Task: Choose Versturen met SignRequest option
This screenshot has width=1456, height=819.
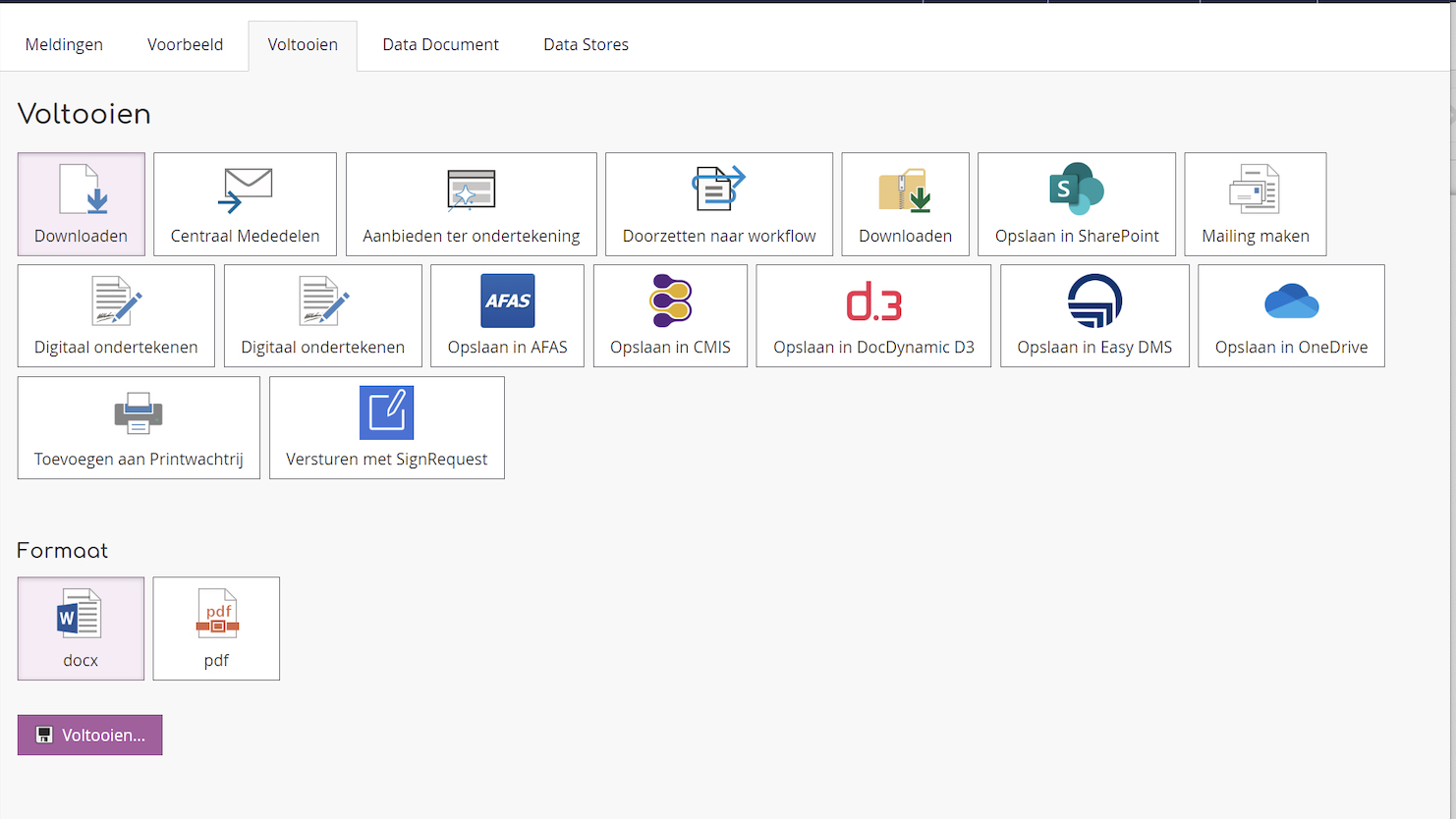Action: [386, 428]
